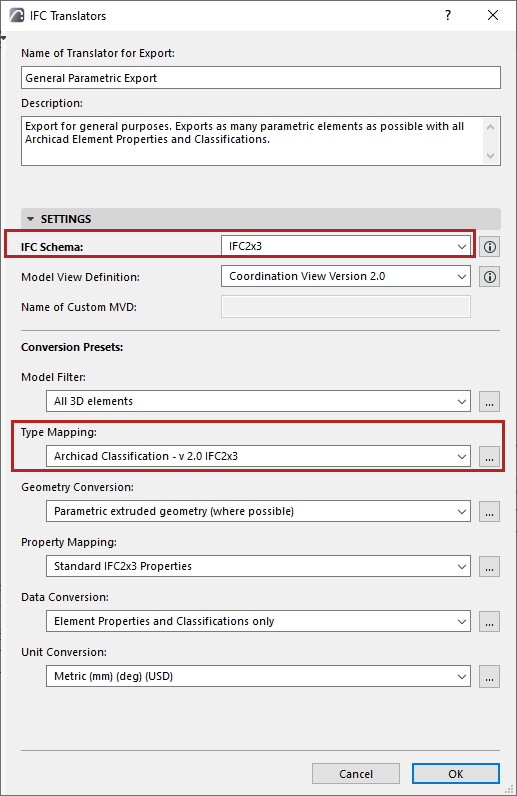This screenshot has width=517, height=796.
Task: Click the Name of Custom MVD field
Action: pyautogui.click(x=346, y=307)
